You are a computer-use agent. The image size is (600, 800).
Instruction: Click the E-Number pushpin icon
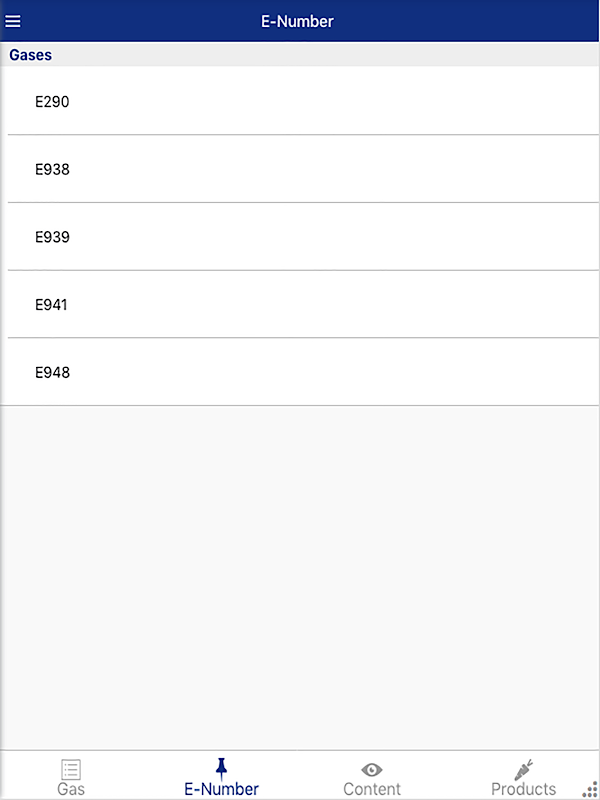tap(221, 768)
